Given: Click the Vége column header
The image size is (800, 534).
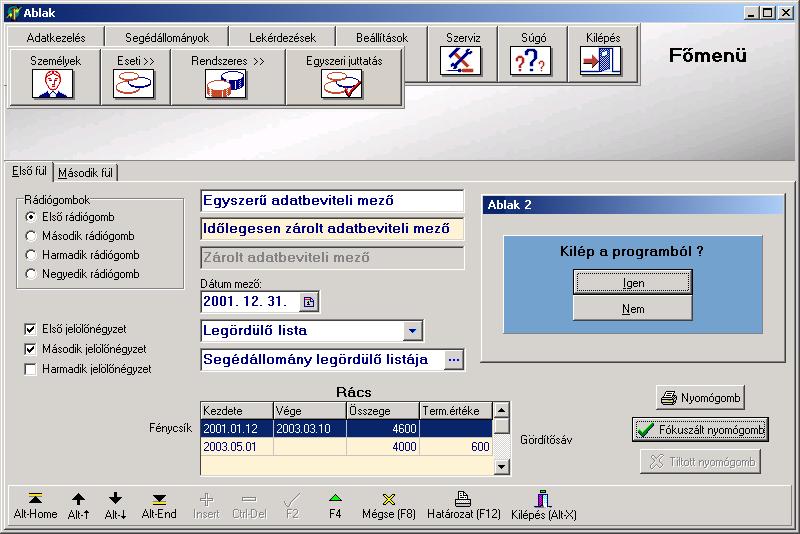Looking at the screenshot, I should 310,411.
